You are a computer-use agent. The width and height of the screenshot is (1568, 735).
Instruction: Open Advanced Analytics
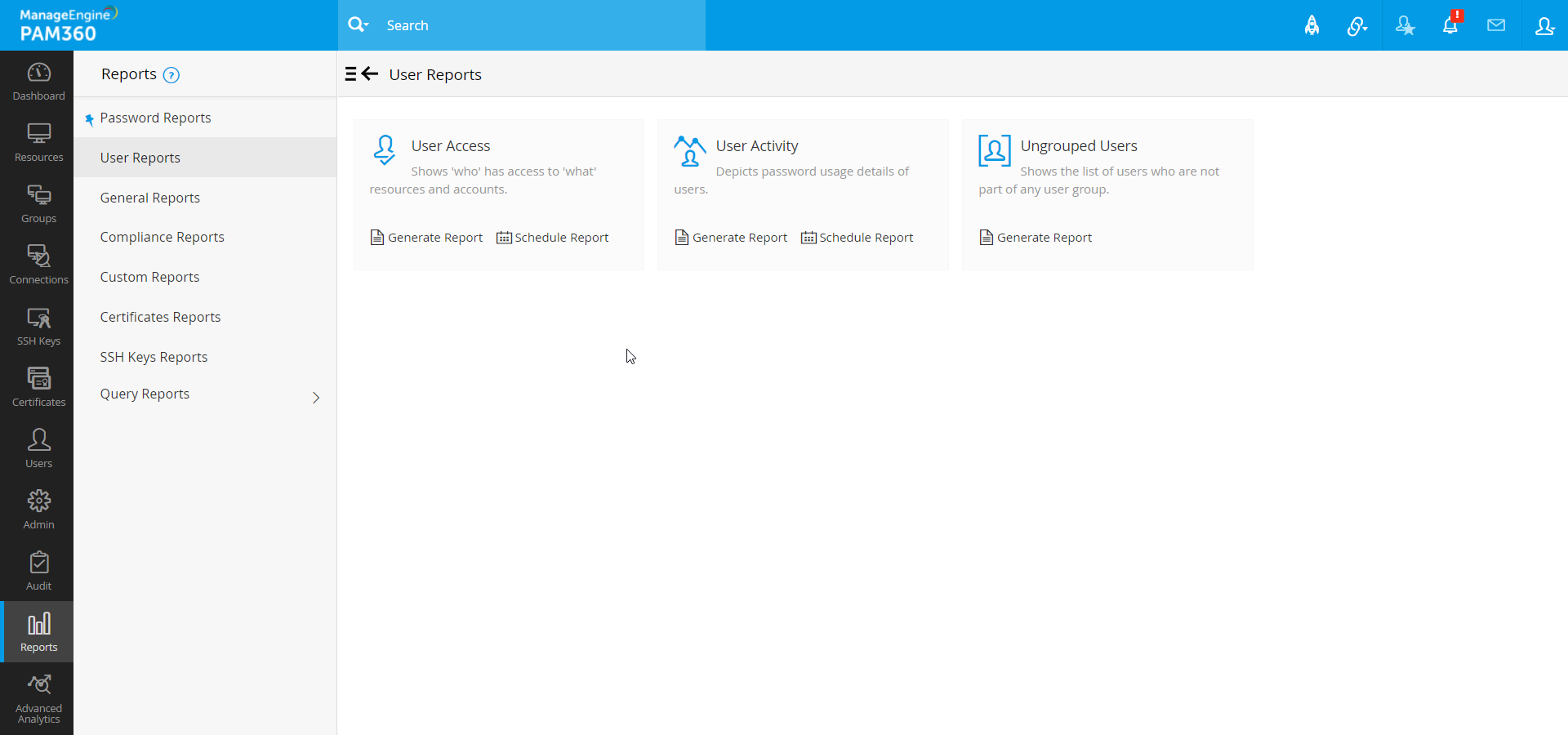click(x=38, y=698)
